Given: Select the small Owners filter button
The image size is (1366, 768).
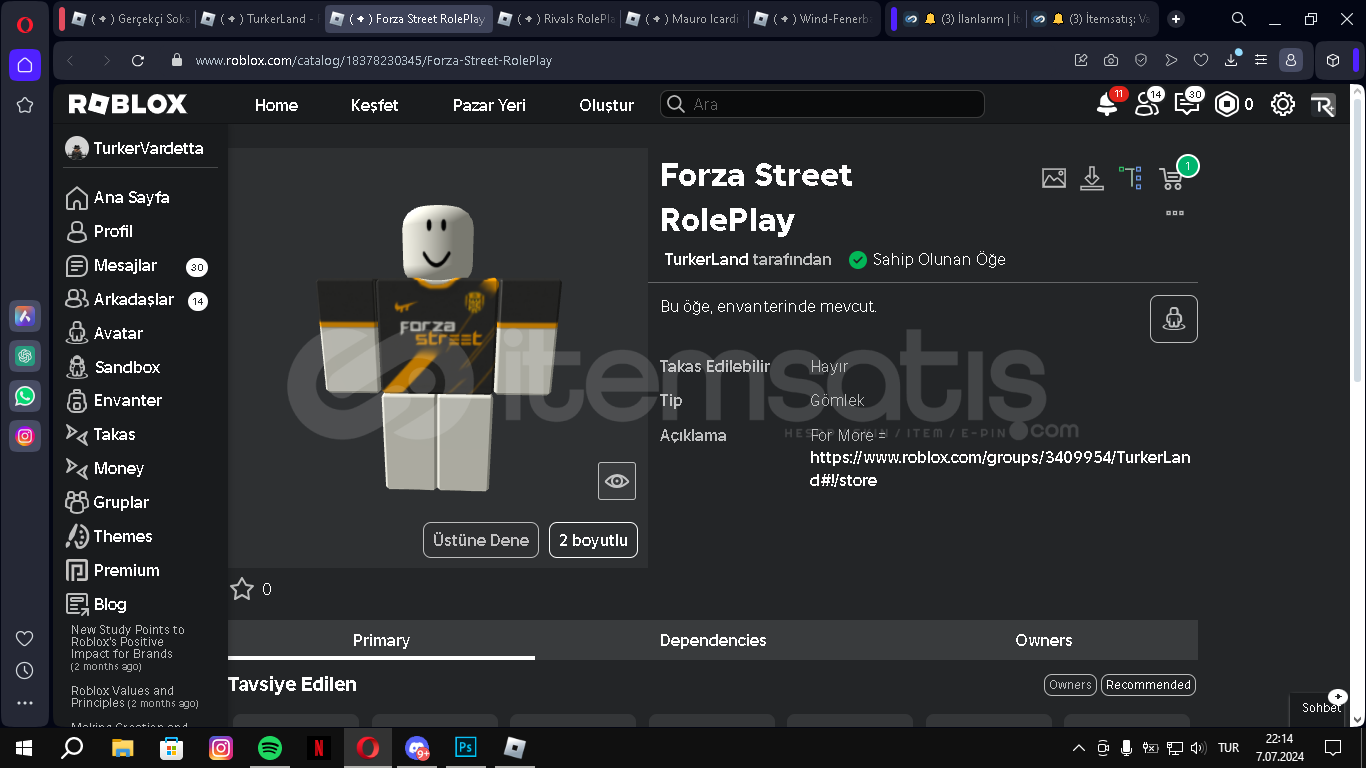Looking at the screenshot, I should pyautogui.click(x=1070, y=685).
